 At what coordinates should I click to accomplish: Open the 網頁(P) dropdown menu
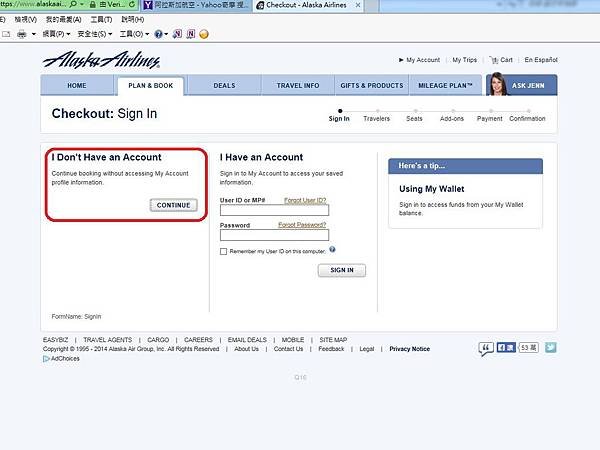tap(56, 34)
